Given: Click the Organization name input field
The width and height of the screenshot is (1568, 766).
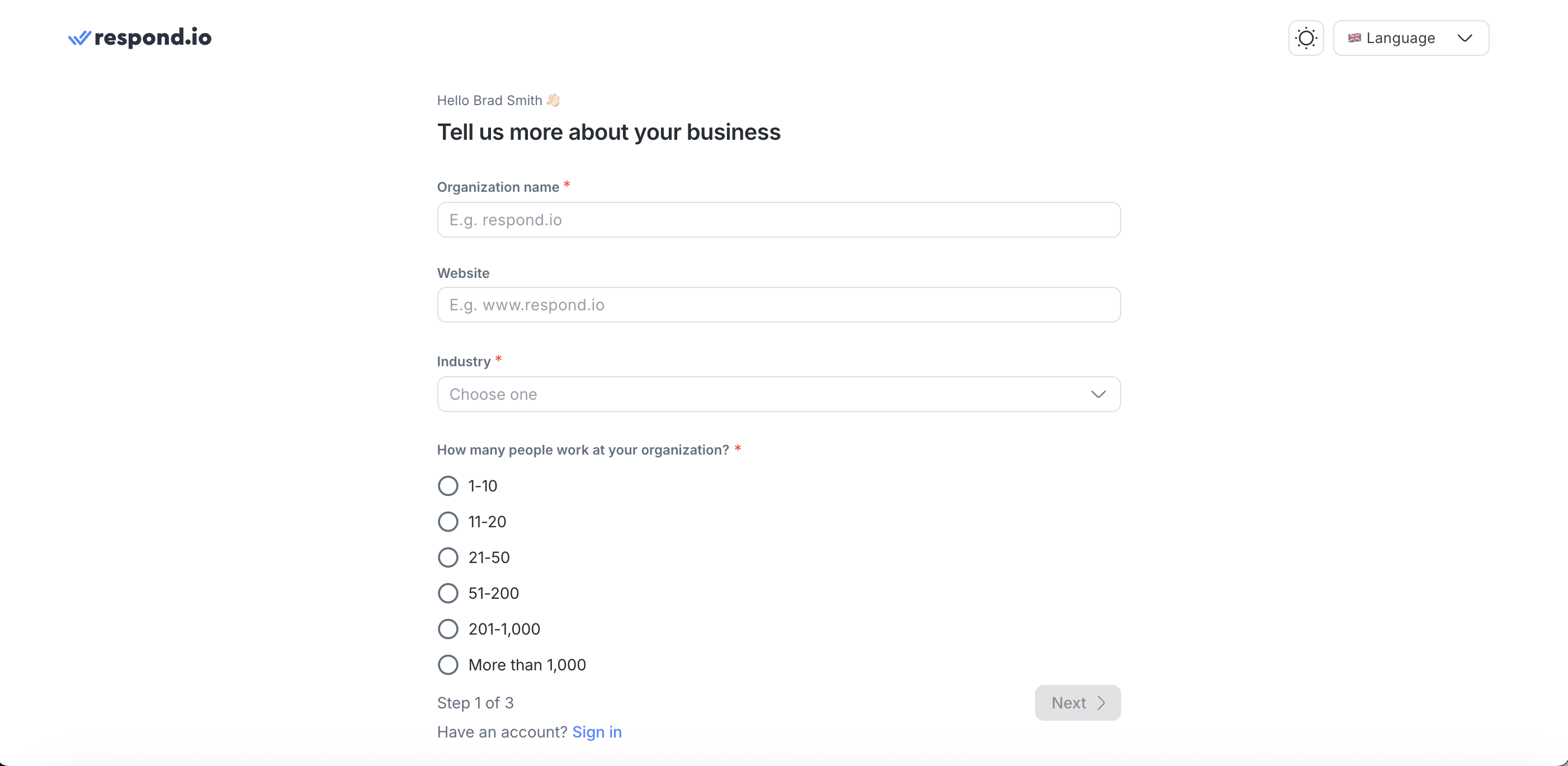Looking at the screenshot, I should point(778,220).
